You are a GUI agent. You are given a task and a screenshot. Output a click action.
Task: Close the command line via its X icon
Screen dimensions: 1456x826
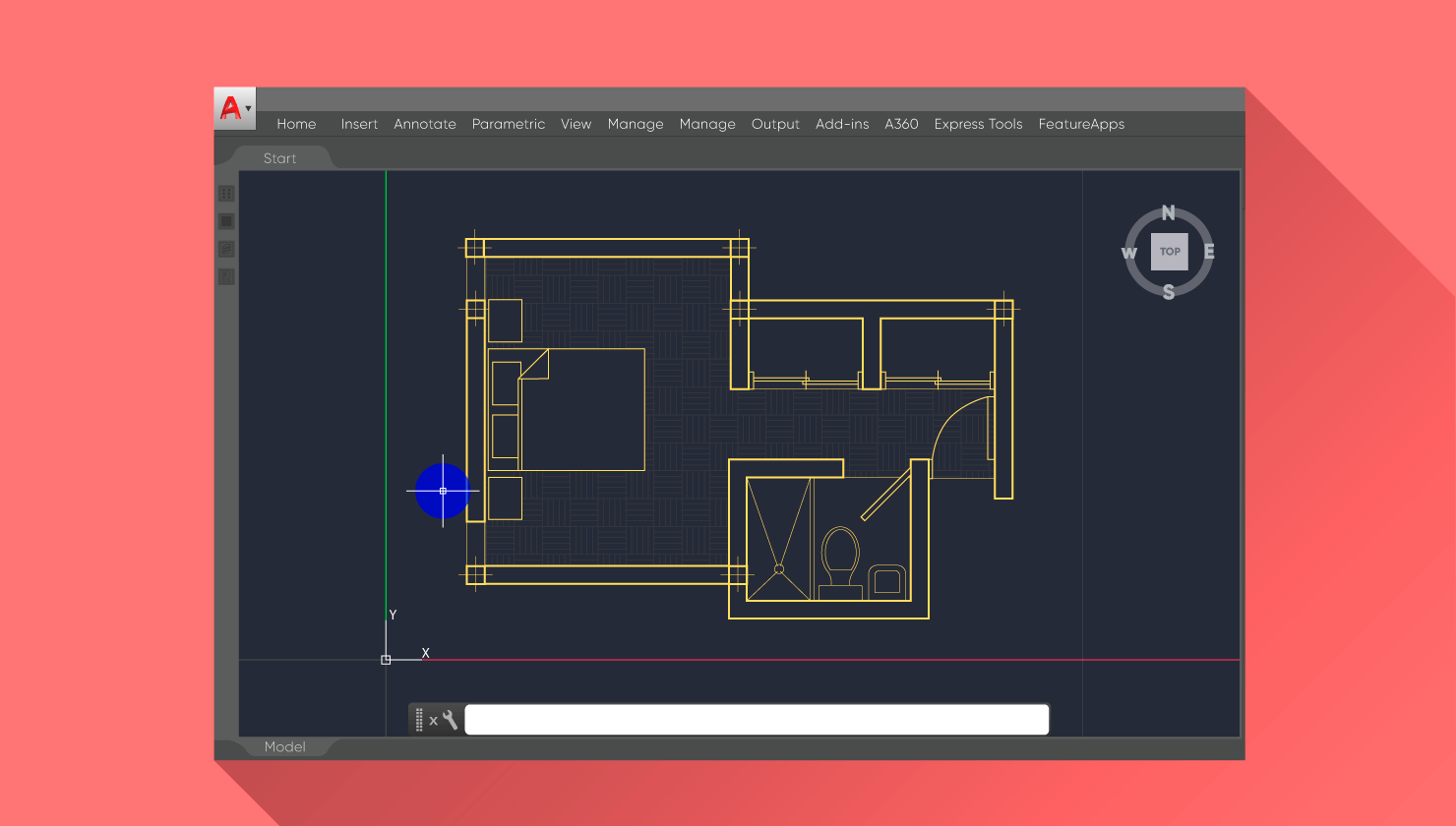tap(434, 720)
